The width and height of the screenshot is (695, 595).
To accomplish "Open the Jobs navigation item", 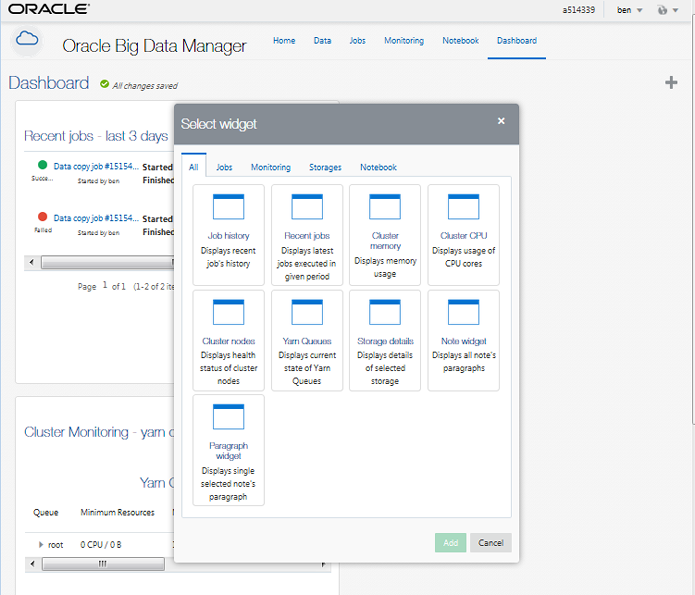I will tap(357, 41).
